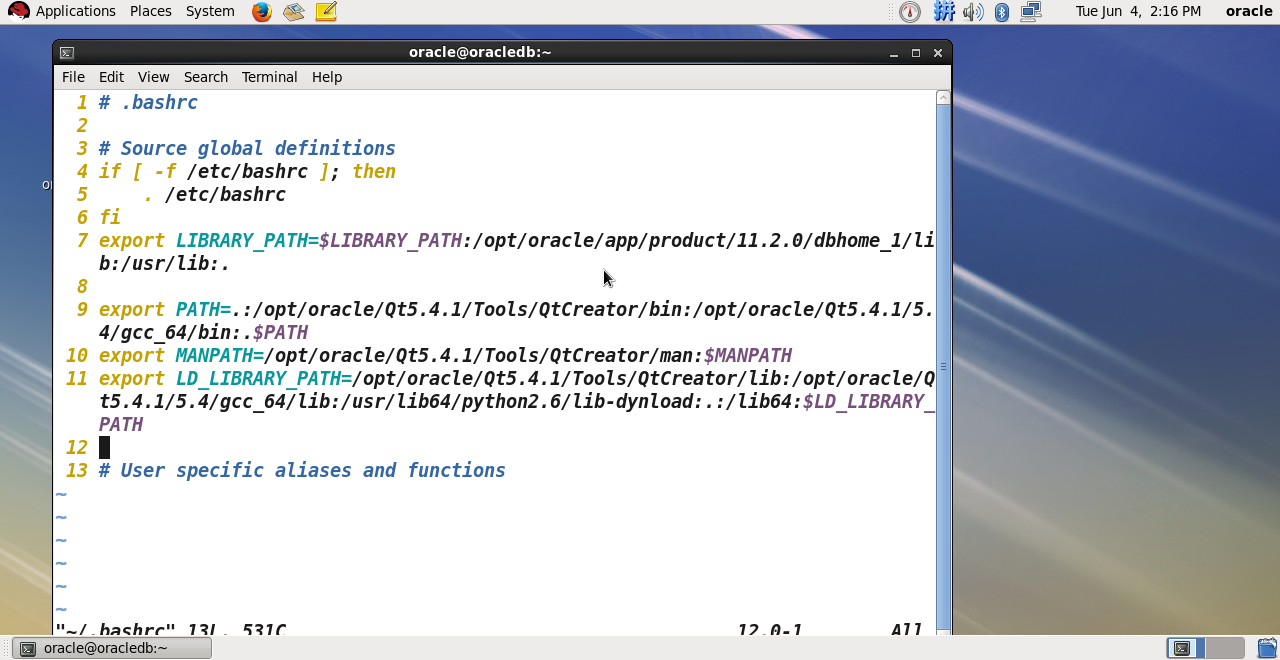Click the '12,0-1' cursor position indicator
The image size is (1280, 660).
pos(770,630)
